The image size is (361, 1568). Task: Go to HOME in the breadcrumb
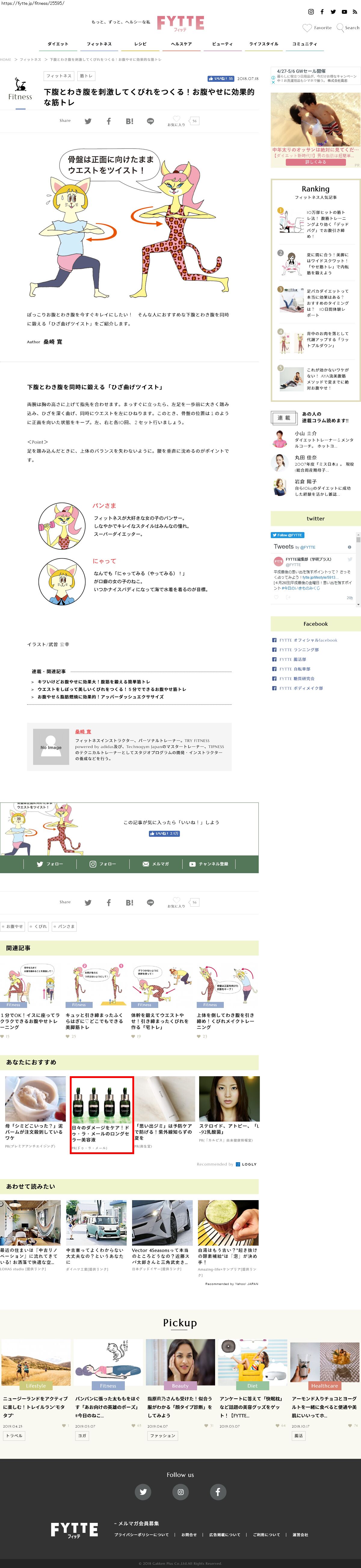coord(5,60)
